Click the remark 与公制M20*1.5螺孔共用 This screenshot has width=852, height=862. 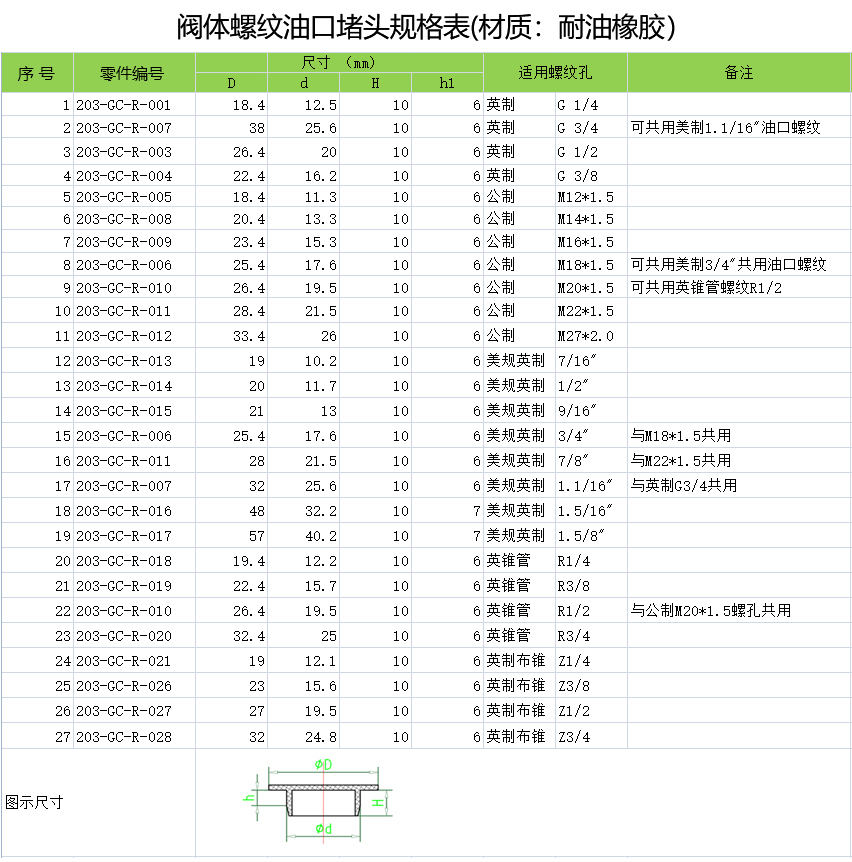[x=711, y=611]
